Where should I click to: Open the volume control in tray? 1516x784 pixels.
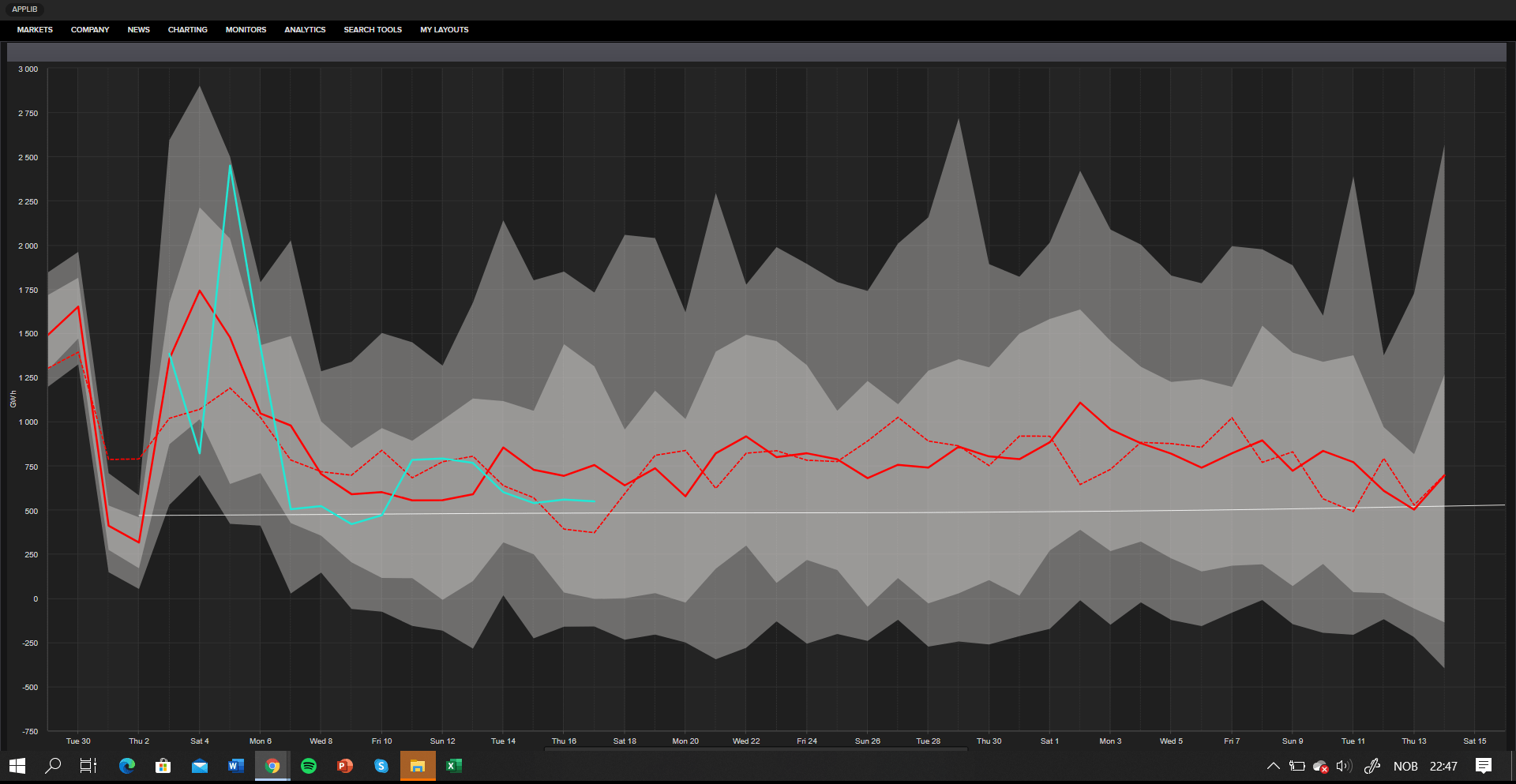click(x=1344, y=766)
